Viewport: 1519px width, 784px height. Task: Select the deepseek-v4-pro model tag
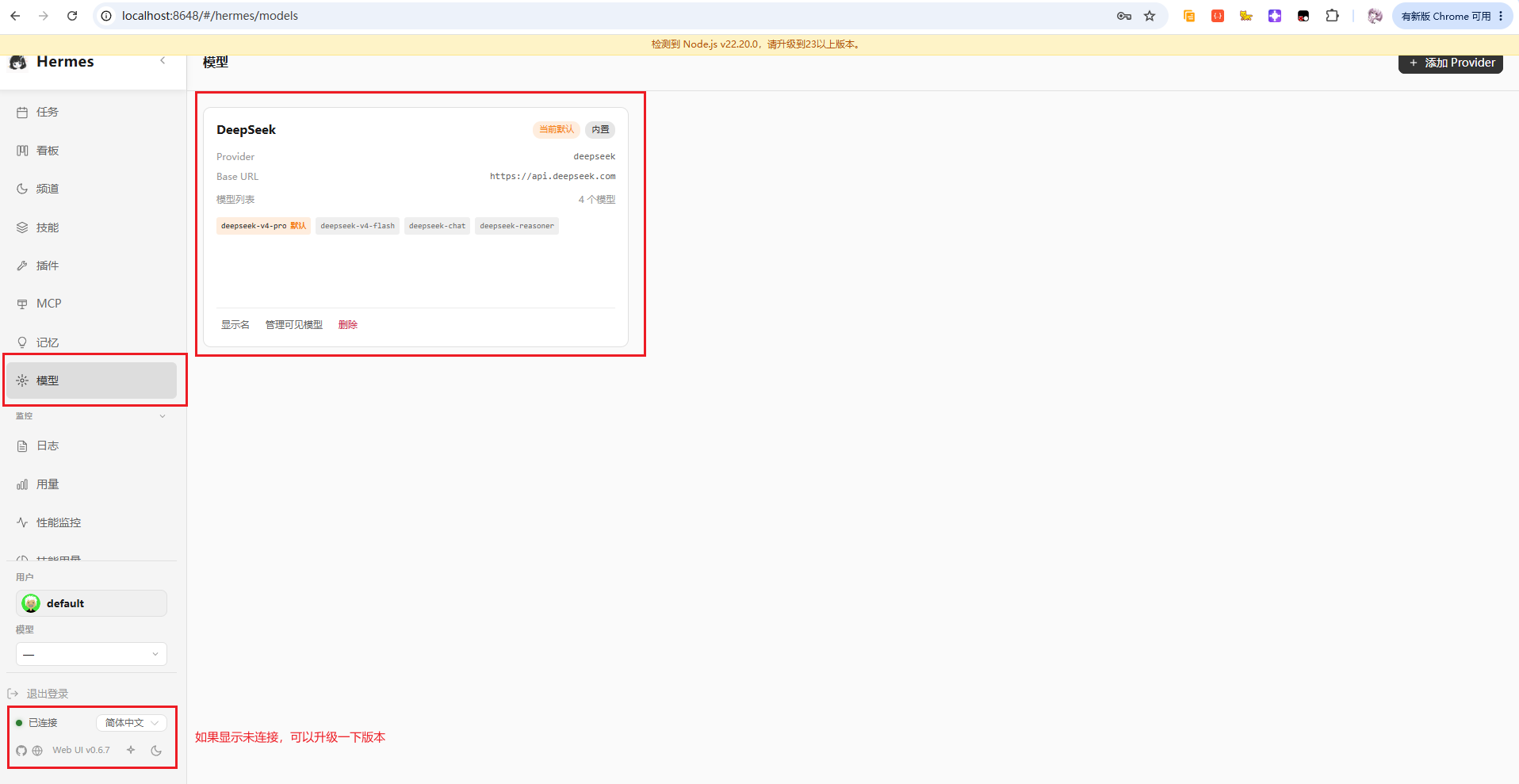(263, 226)
